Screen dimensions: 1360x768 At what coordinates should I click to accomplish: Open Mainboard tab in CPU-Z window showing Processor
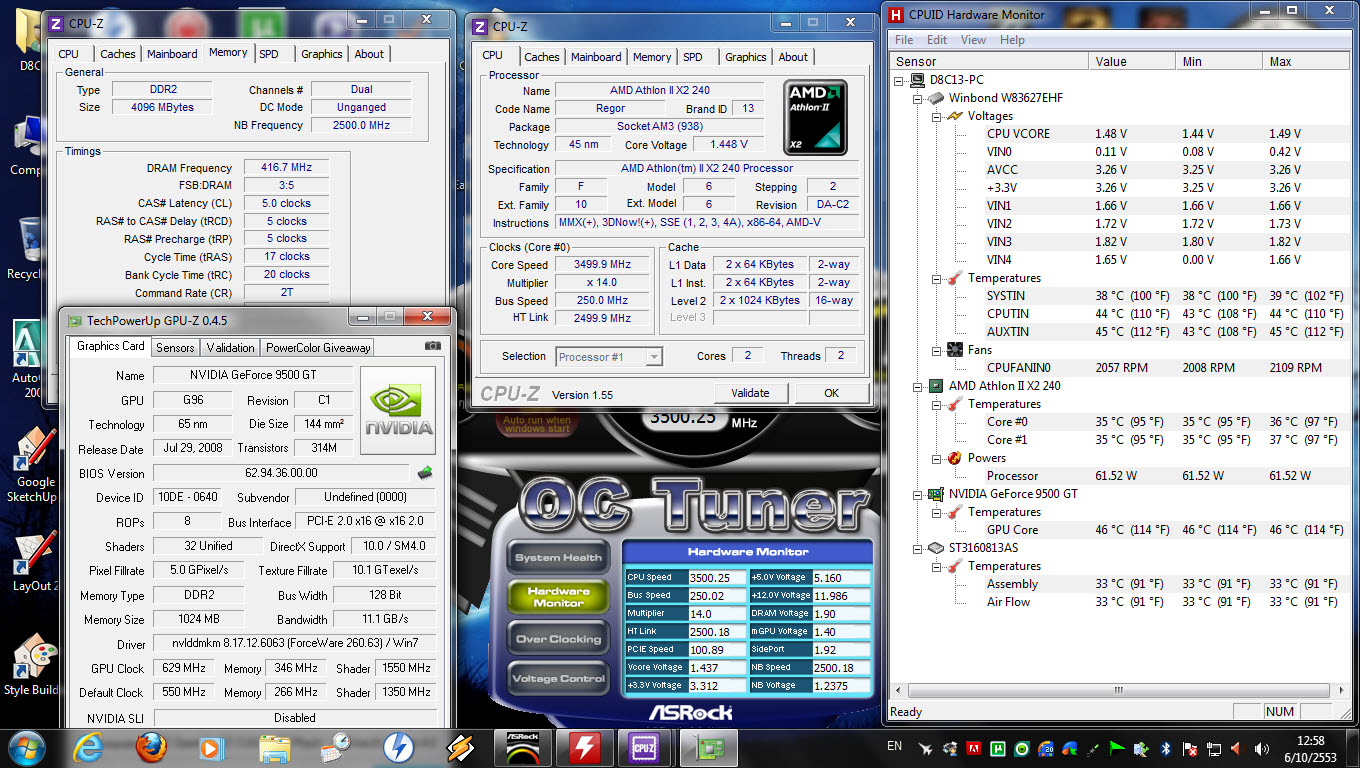click(x=596, y=57)
